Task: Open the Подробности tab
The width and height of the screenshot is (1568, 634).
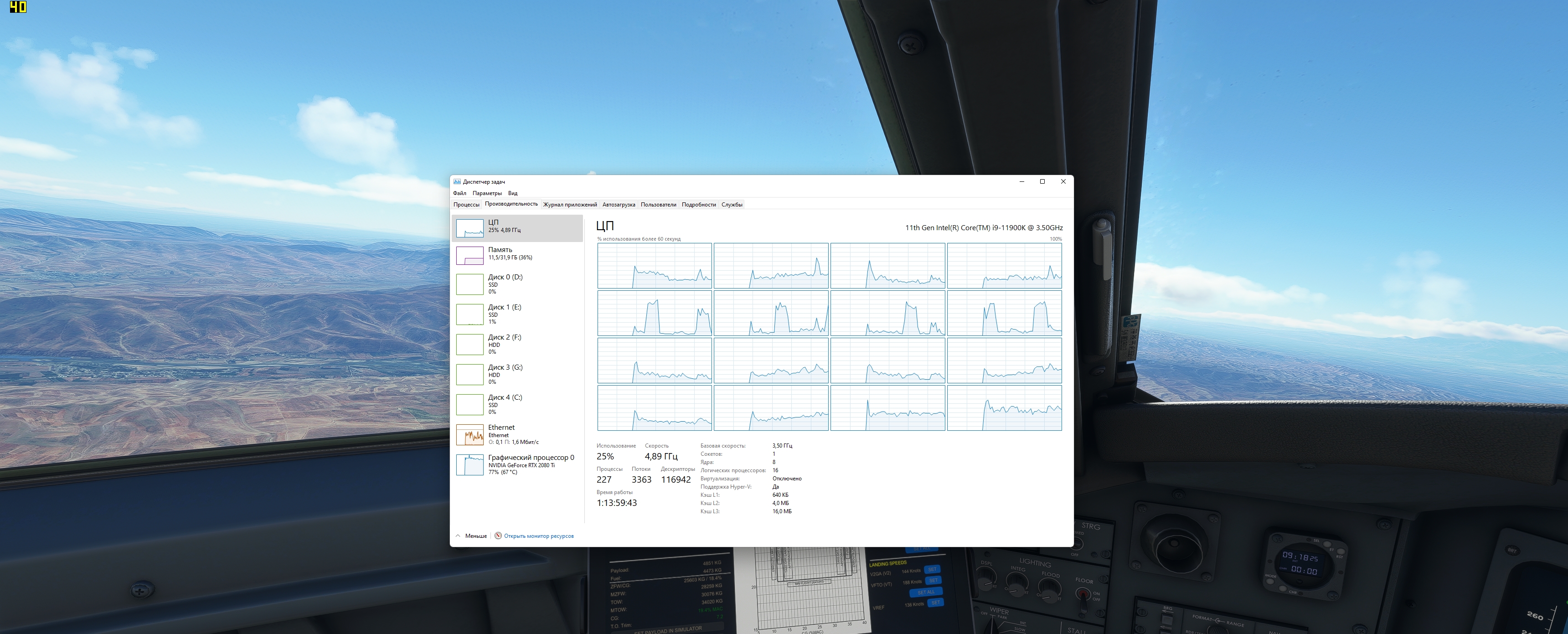Action: (698, 205)
